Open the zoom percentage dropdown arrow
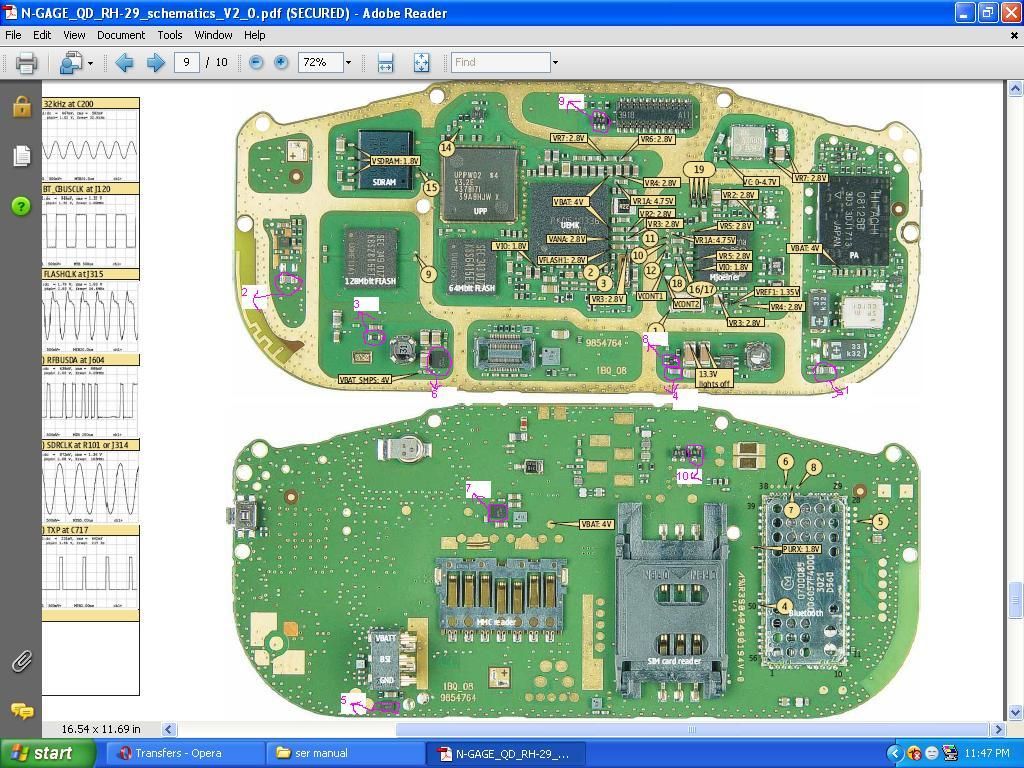Screen dimensions: 1024x768 (x=348, y=63)
